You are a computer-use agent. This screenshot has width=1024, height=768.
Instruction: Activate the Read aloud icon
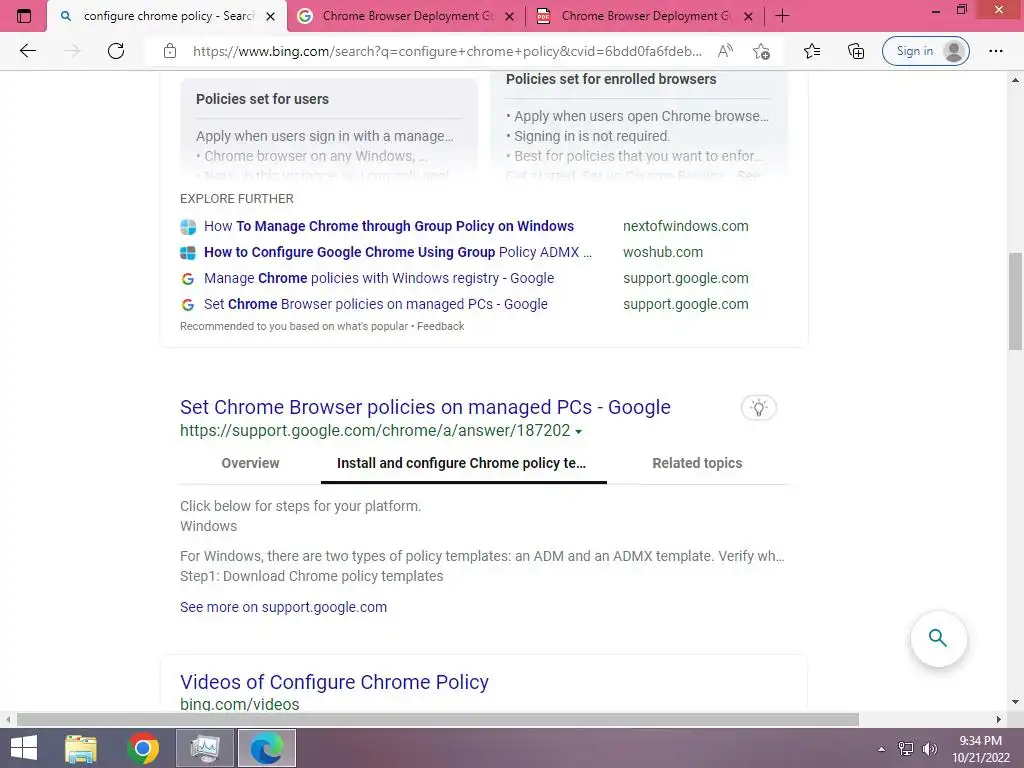(x=725, y=51)
